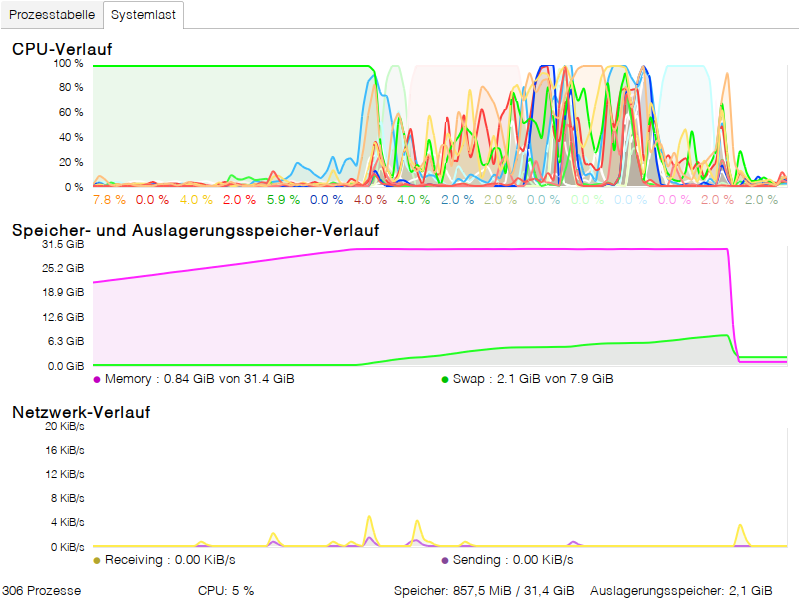Click the 60 % CPU axis label
Image resolution: width=800 pixels, height=600 pixels.
tap(70, 112)
